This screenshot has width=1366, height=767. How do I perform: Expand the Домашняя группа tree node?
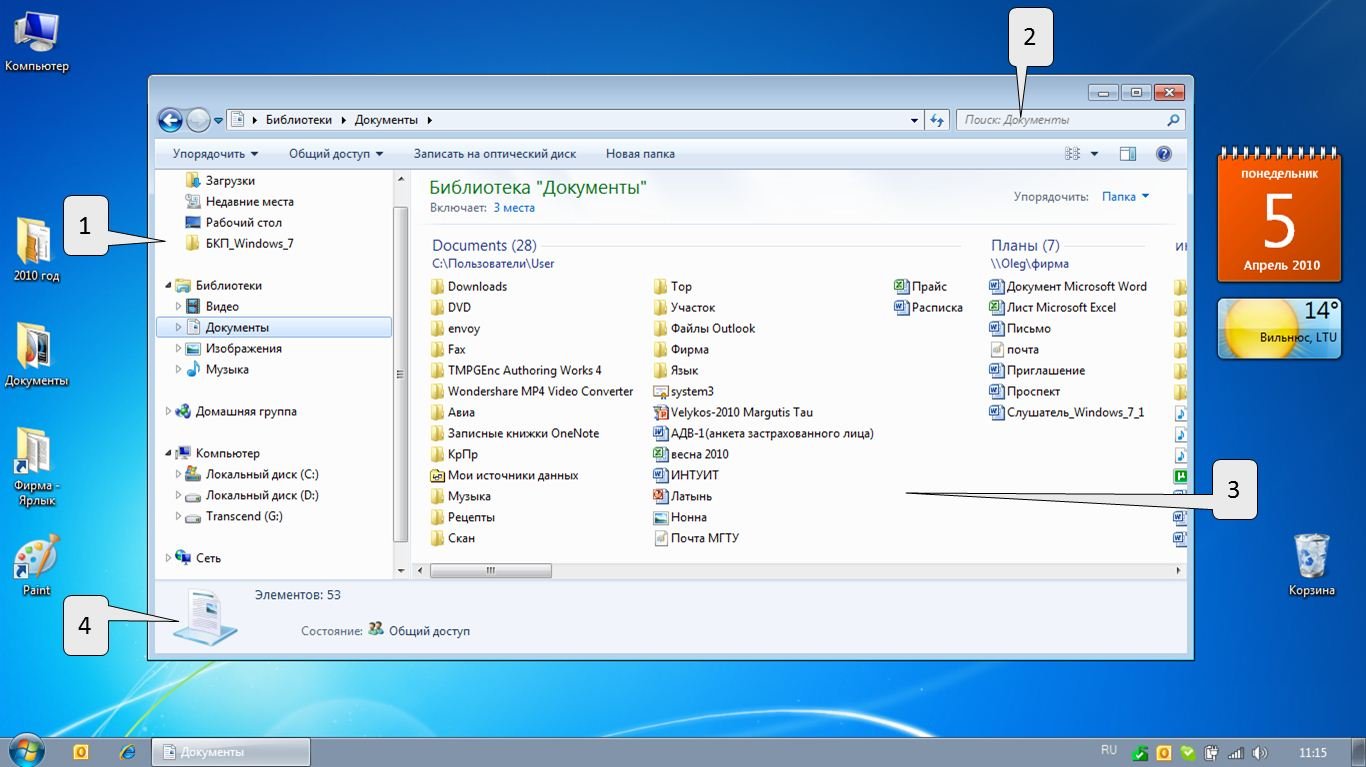(x=168, y=411)
